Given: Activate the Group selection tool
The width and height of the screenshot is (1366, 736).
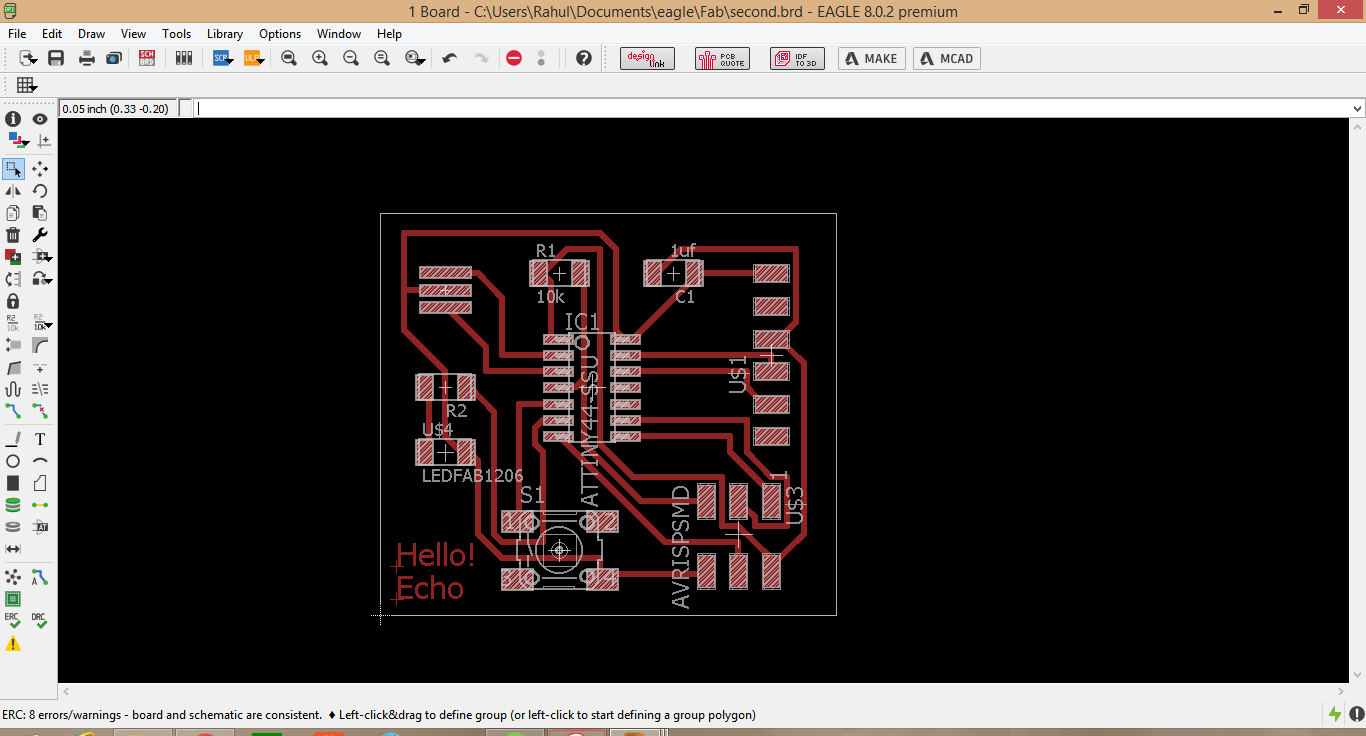Looking at the screenshot, I should coord(13,169).
